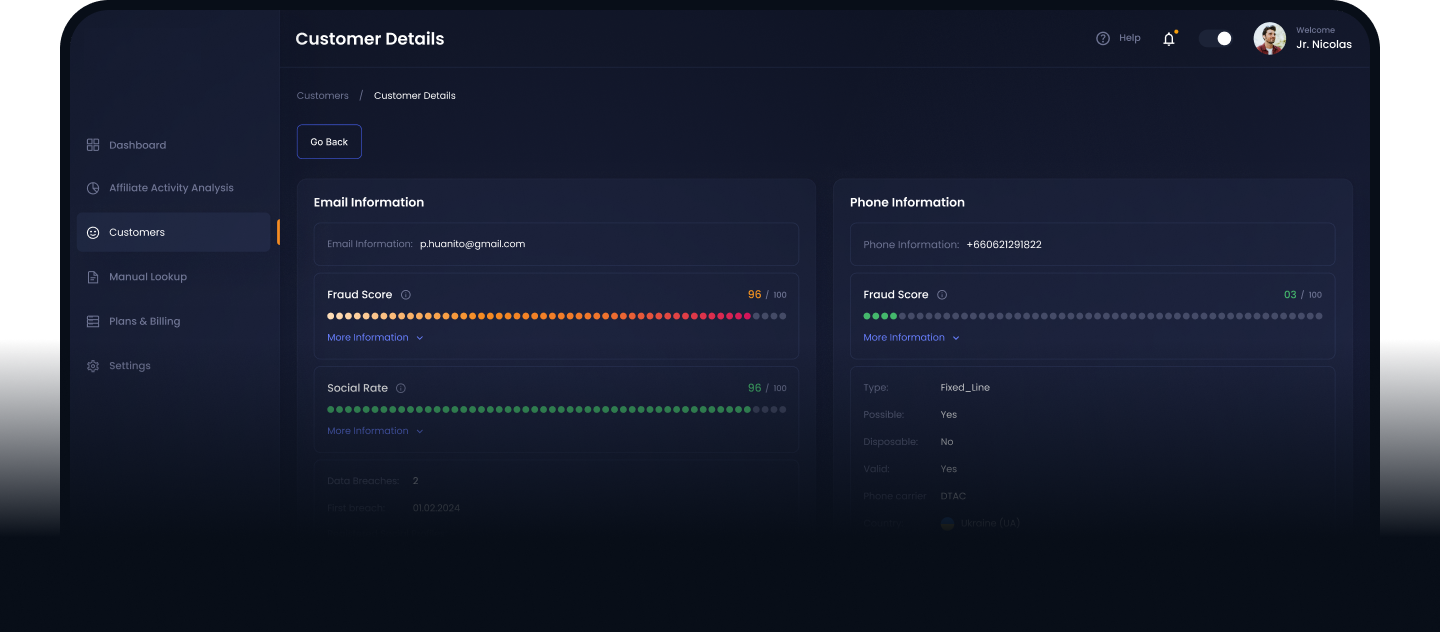
Task: Open Jr. Nicolas profile avatar
Action: (x=1269, y=38)
